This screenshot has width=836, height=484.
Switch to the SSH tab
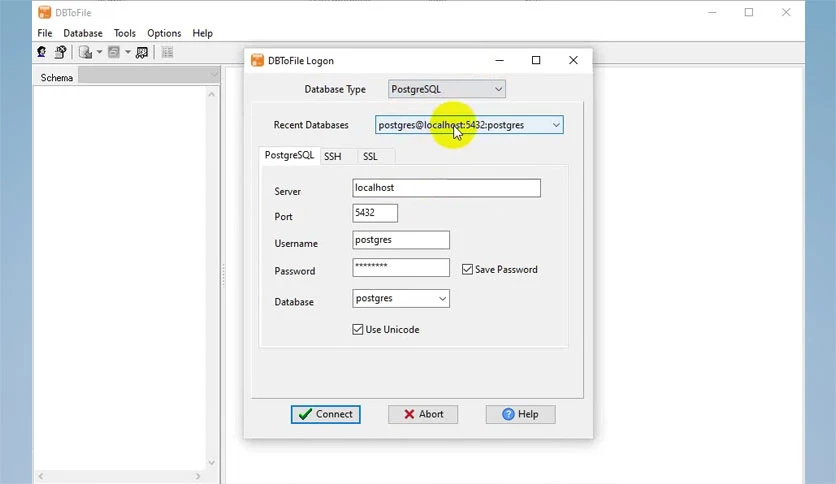pos(333,156)
